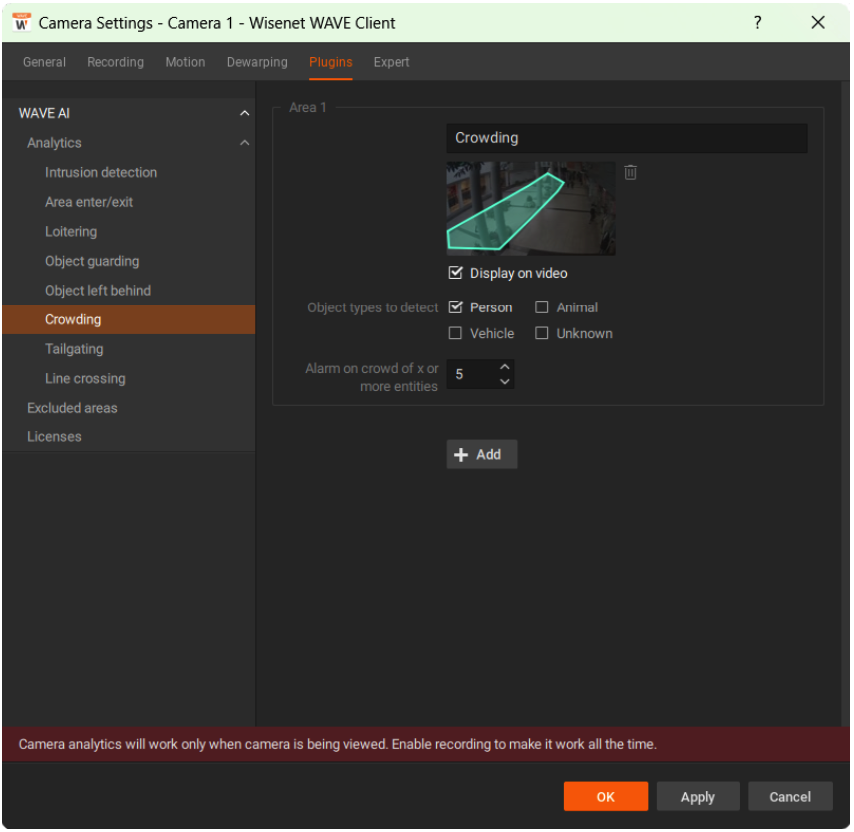Enable the Vehicle object type
The image size is (854, 832).
(x=455, y=333)
